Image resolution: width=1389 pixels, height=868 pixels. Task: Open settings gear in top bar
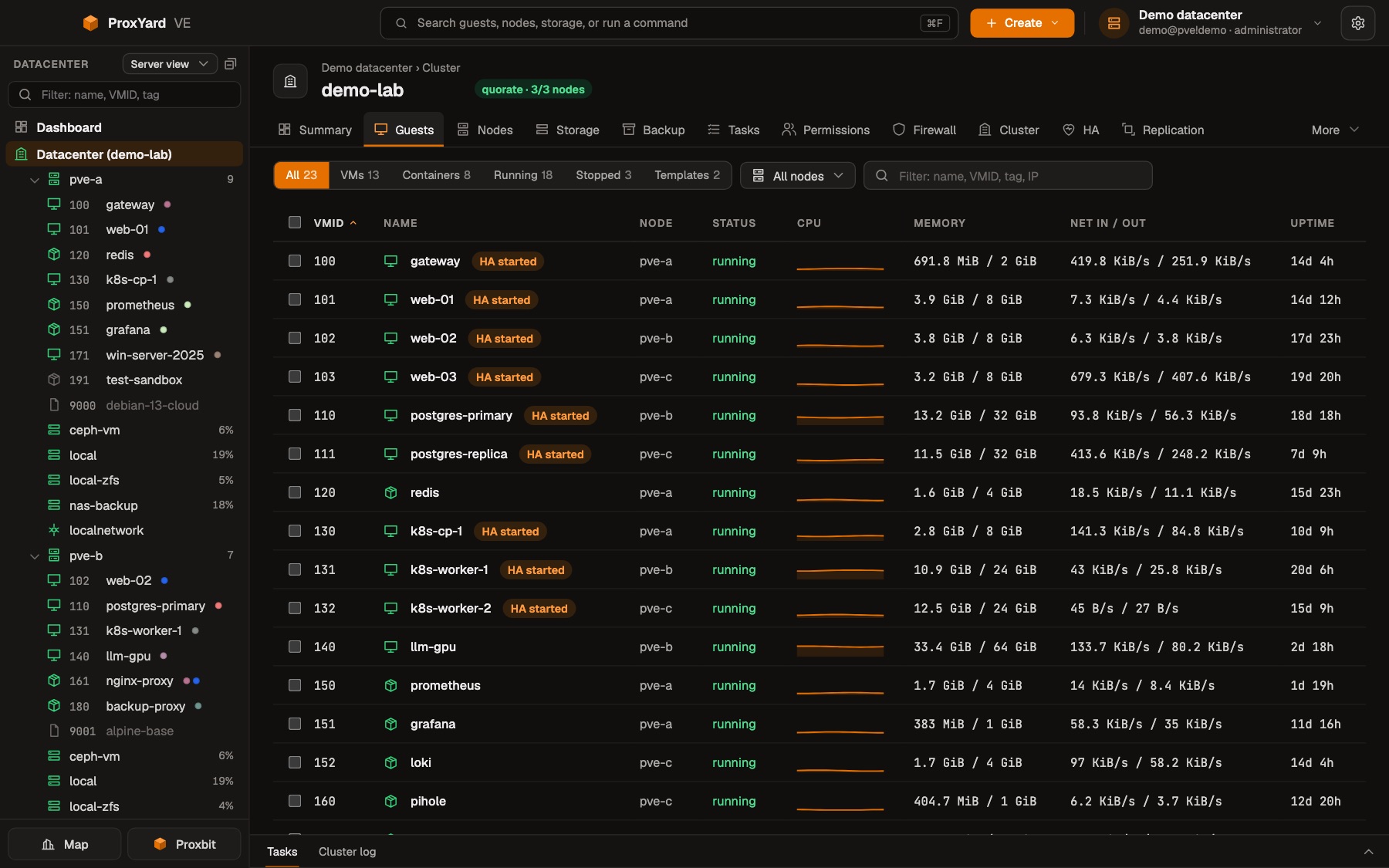1357,23
